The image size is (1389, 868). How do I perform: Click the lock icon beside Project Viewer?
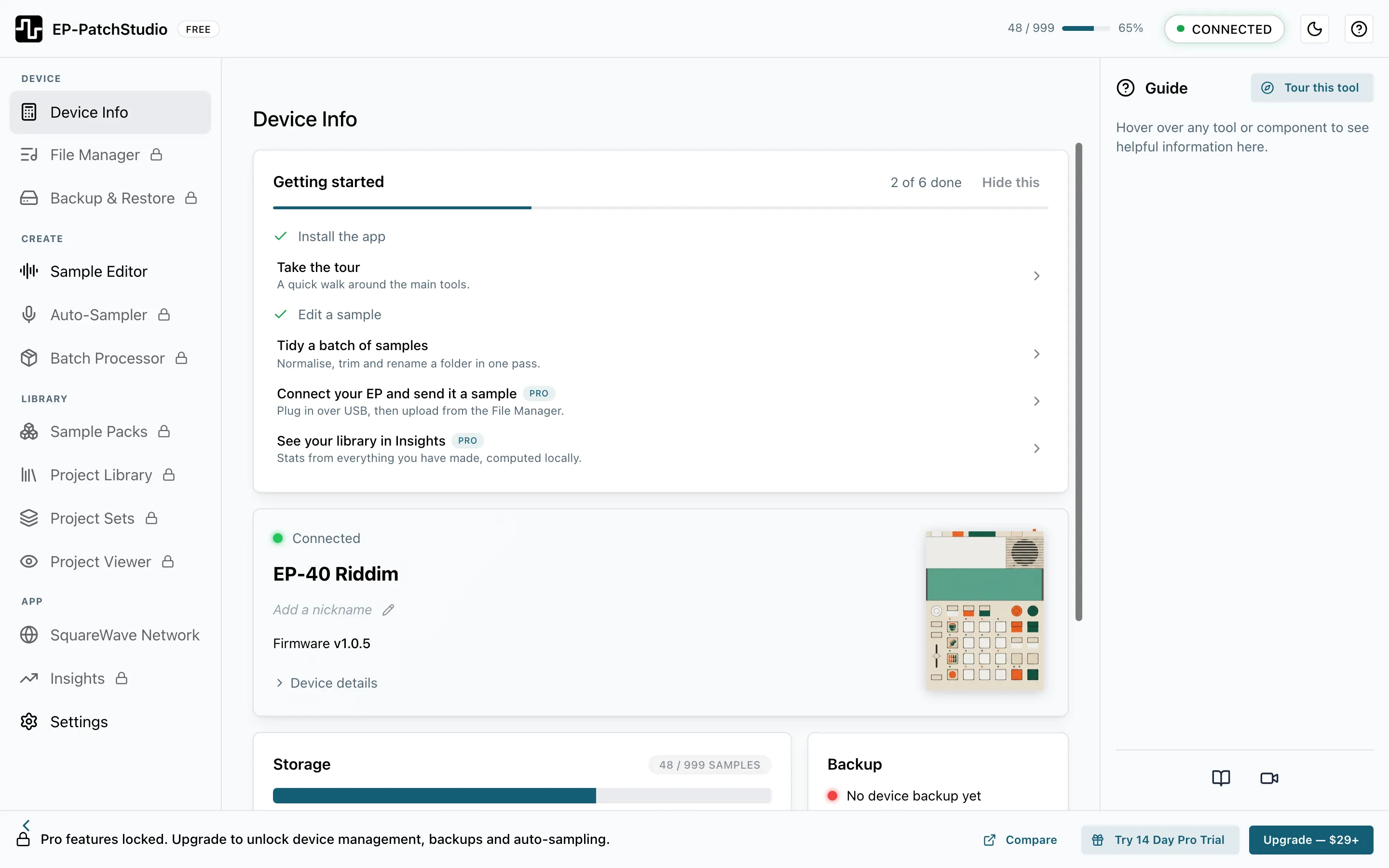tap(168, 561)
